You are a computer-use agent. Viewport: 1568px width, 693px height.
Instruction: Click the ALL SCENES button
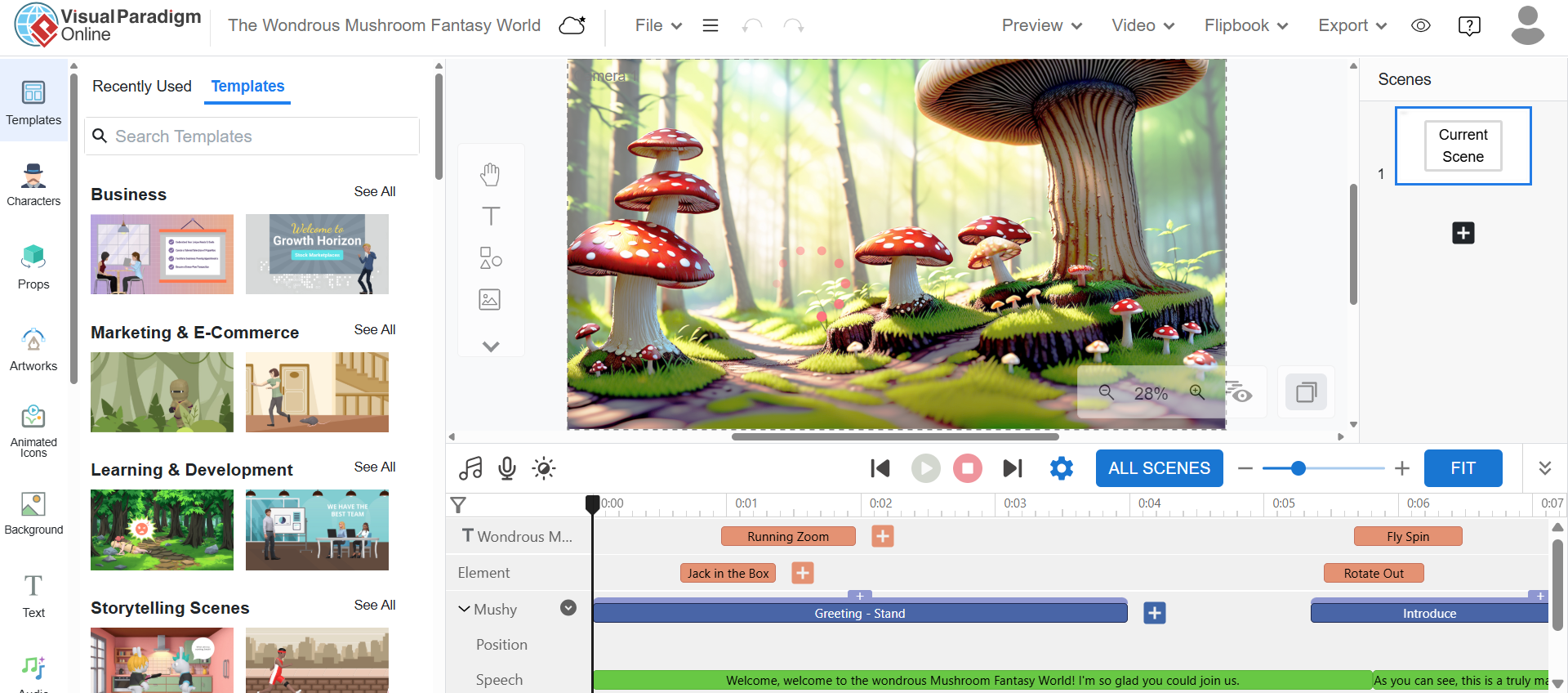pyautogui.click(x=1159, y=468)
